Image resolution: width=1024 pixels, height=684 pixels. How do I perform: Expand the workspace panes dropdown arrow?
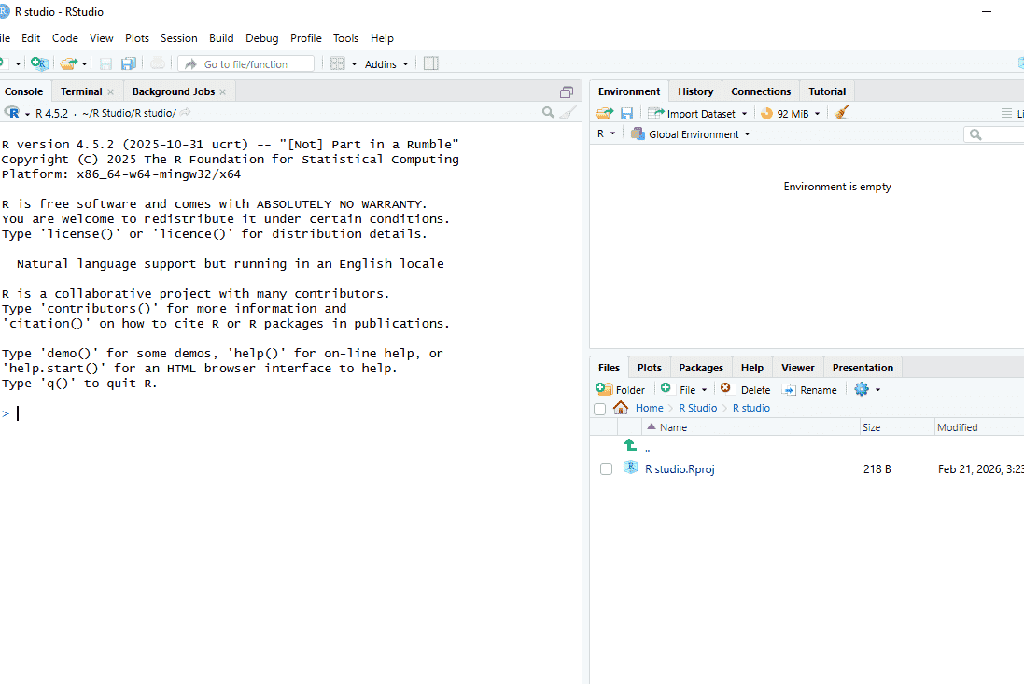point(355,64)
